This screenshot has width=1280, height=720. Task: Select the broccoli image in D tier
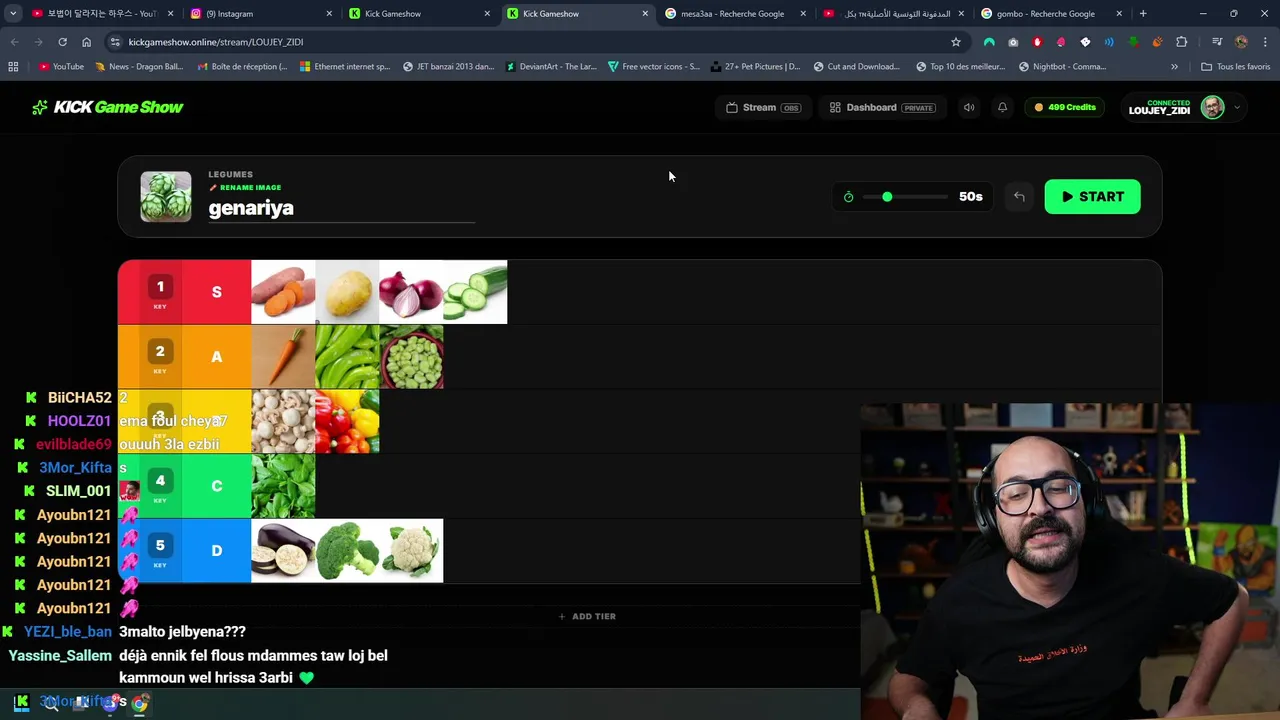(x=347, y=551)
